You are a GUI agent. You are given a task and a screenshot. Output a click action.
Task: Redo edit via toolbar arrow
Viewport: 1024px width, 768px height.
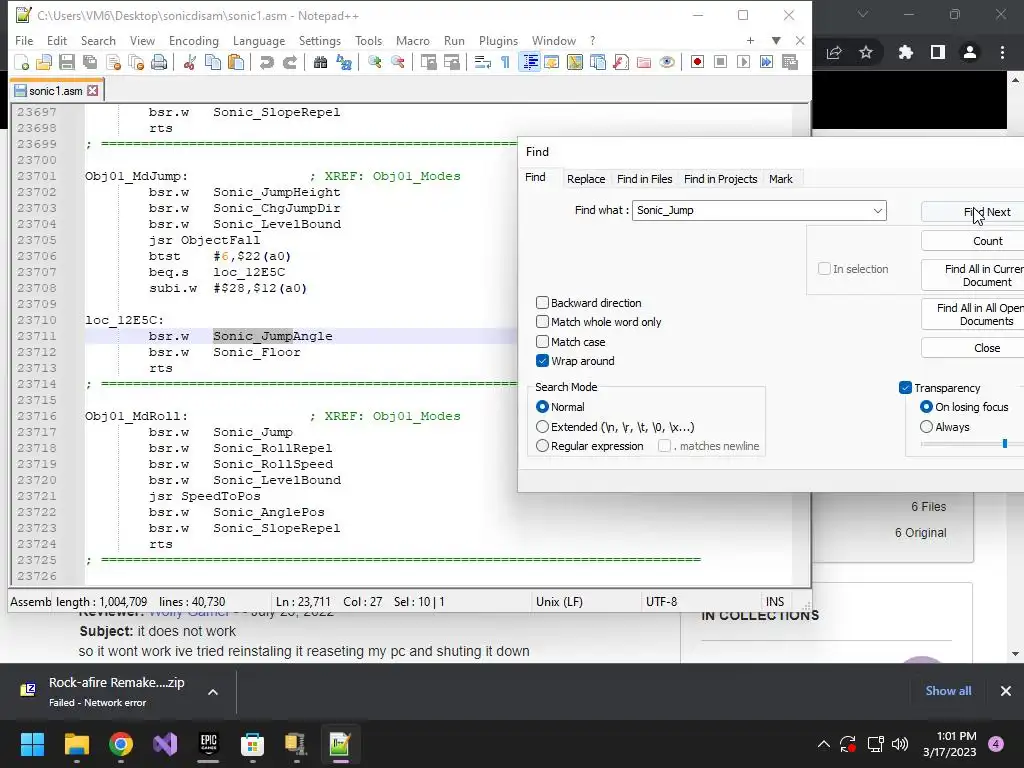pos(289,63)
